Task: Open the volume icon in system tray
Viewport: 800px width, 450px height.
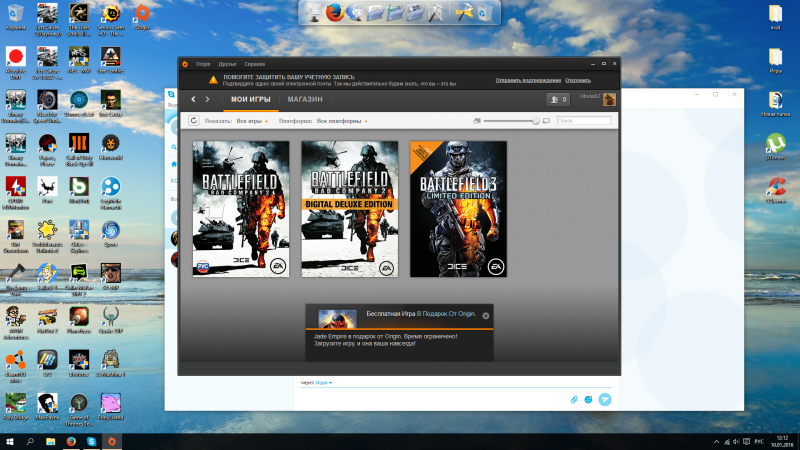Action: click(x=736, y=442)
